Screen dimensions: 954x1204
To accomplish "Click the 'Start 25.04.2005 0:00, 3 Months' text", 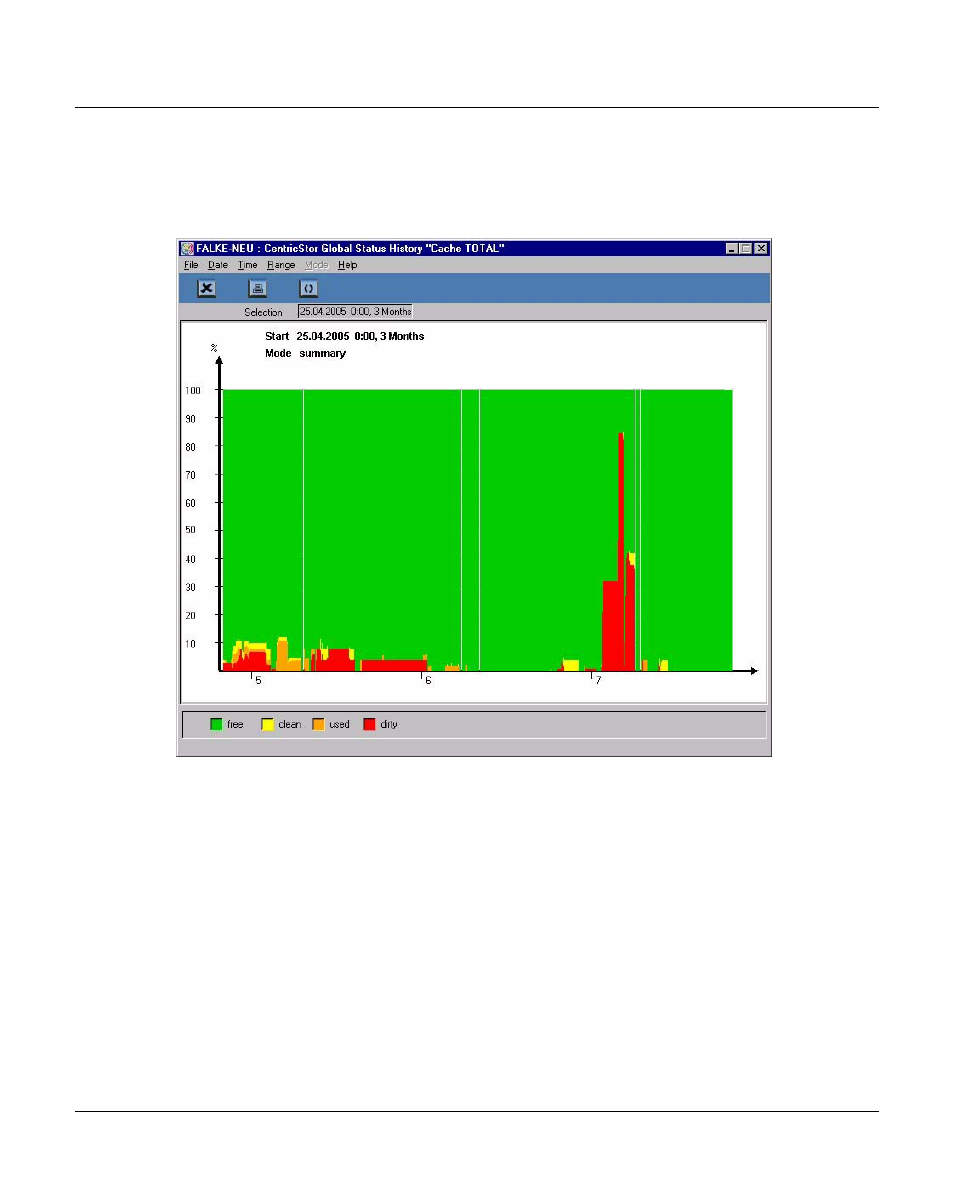I will click(344, 336).
